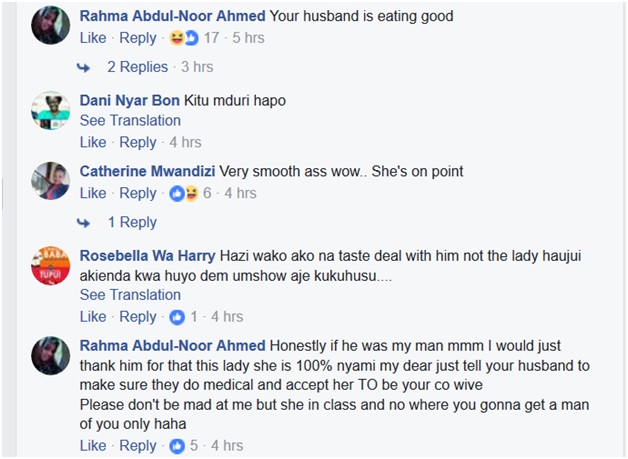Expand 1 Reply under Catherine's comment
628x459 pixels.
[x=132, y=223]
